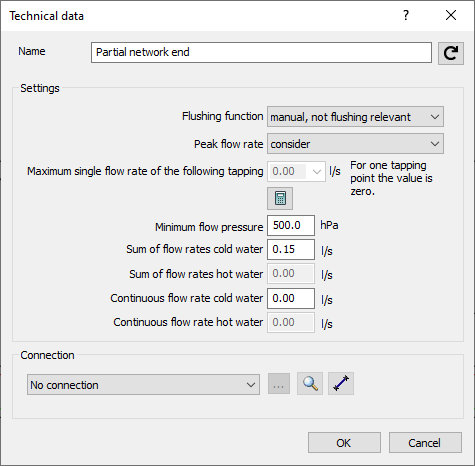Click the Continuous flow rate cold water field

click(291, 298)
